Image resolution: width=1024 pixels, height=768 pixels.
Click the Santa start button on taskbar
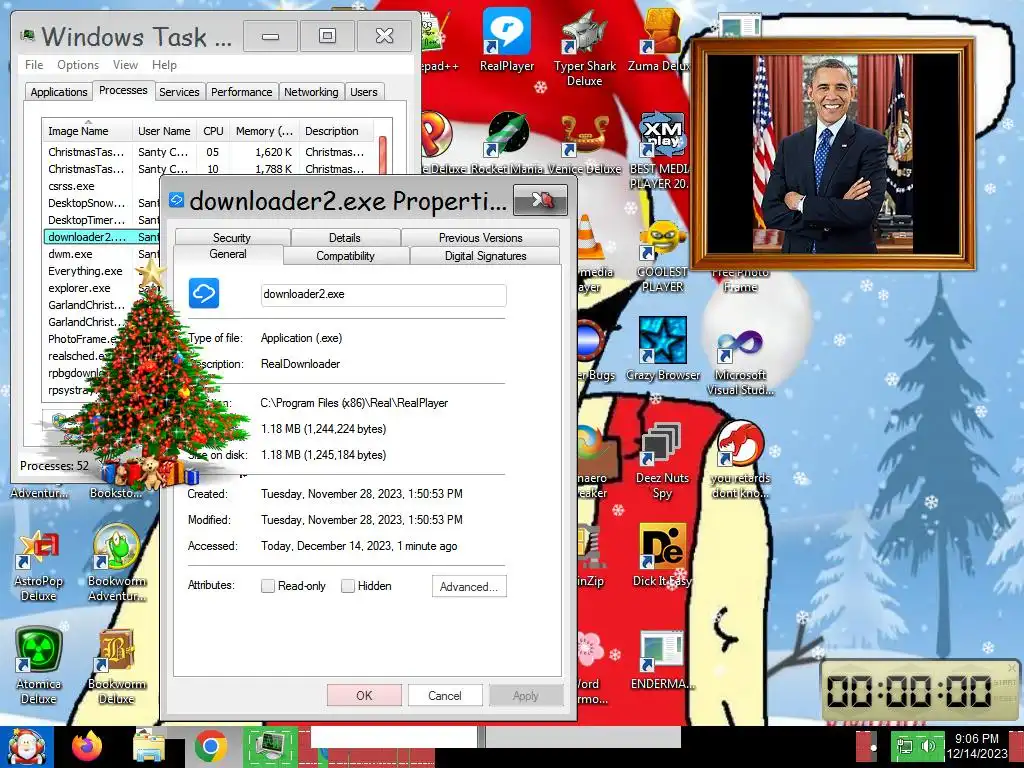click(x=26, y=746)
